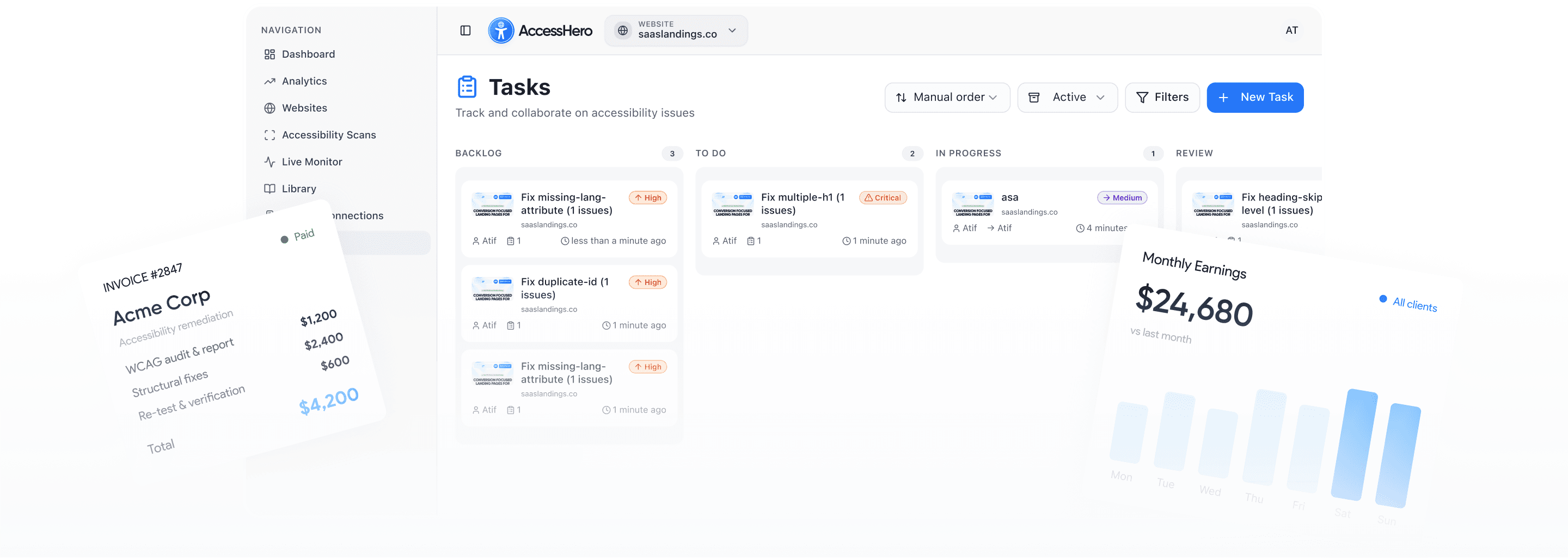
Task: Open the Active status dropdown
Action: pos(1067,98)
